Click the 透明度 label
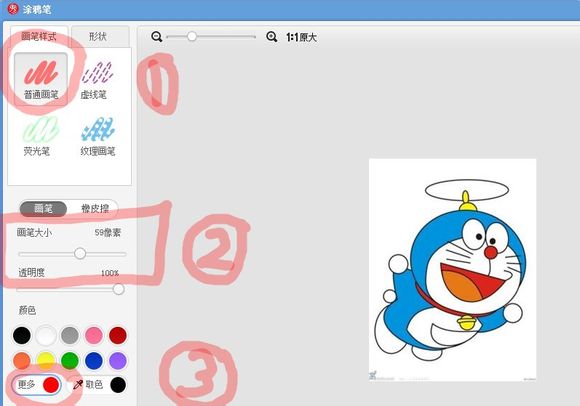This screenshot has width=580, height=406. pyautogui.click(x=31, y=273)
